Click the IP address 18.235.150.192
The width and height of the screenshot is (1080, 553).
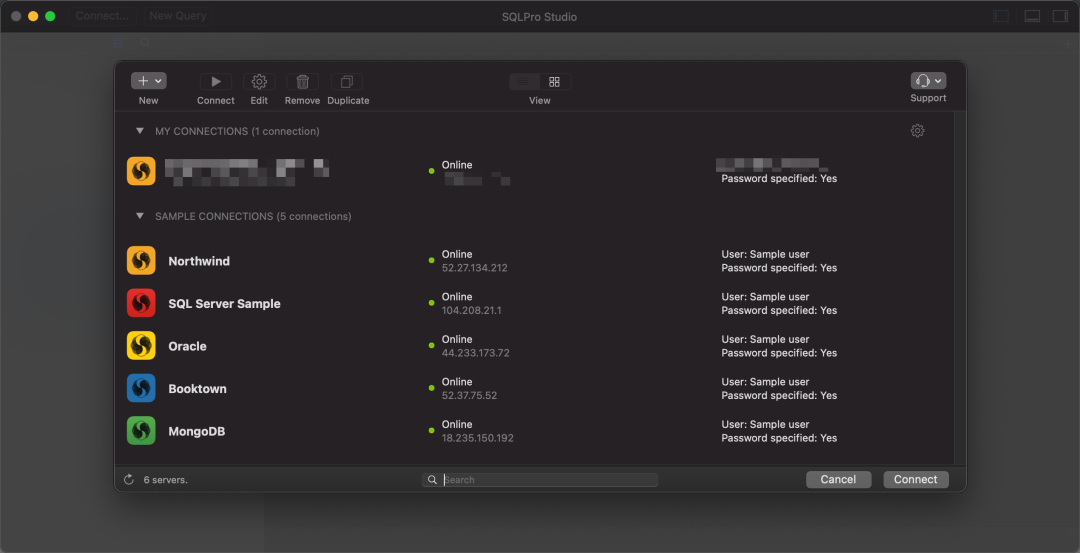click(x=478, y=439)
